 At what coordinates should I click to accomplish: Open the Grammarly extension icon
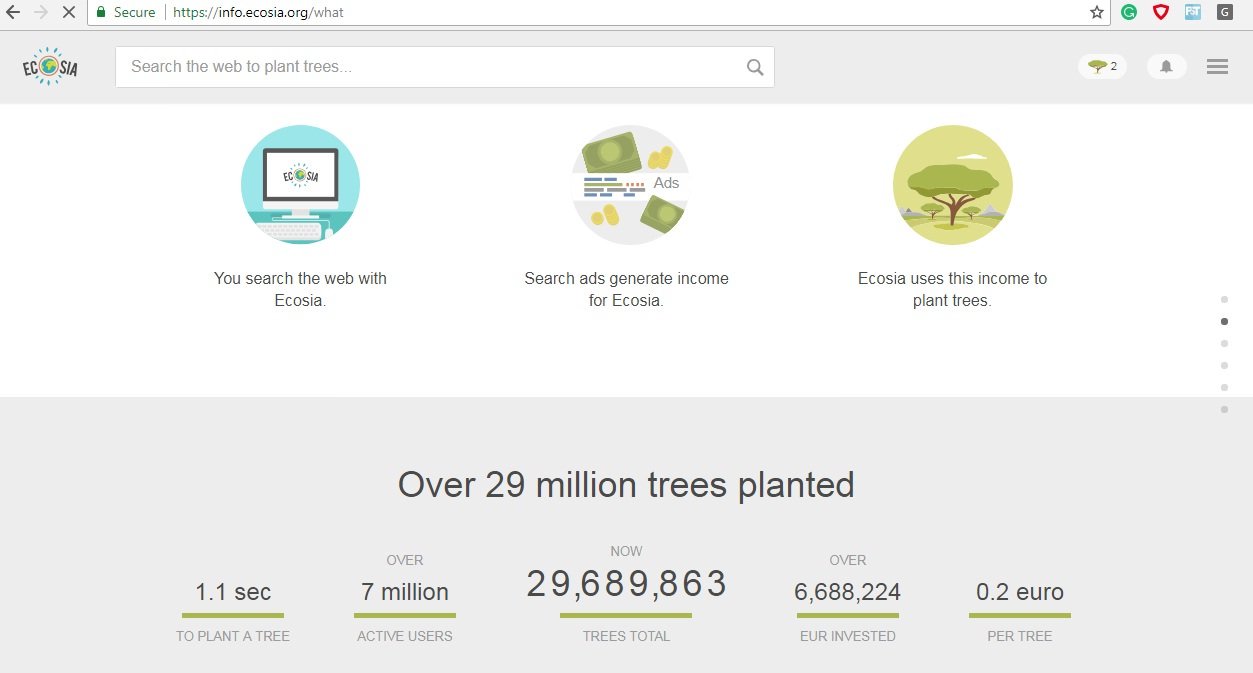[x=1129, y=13]
